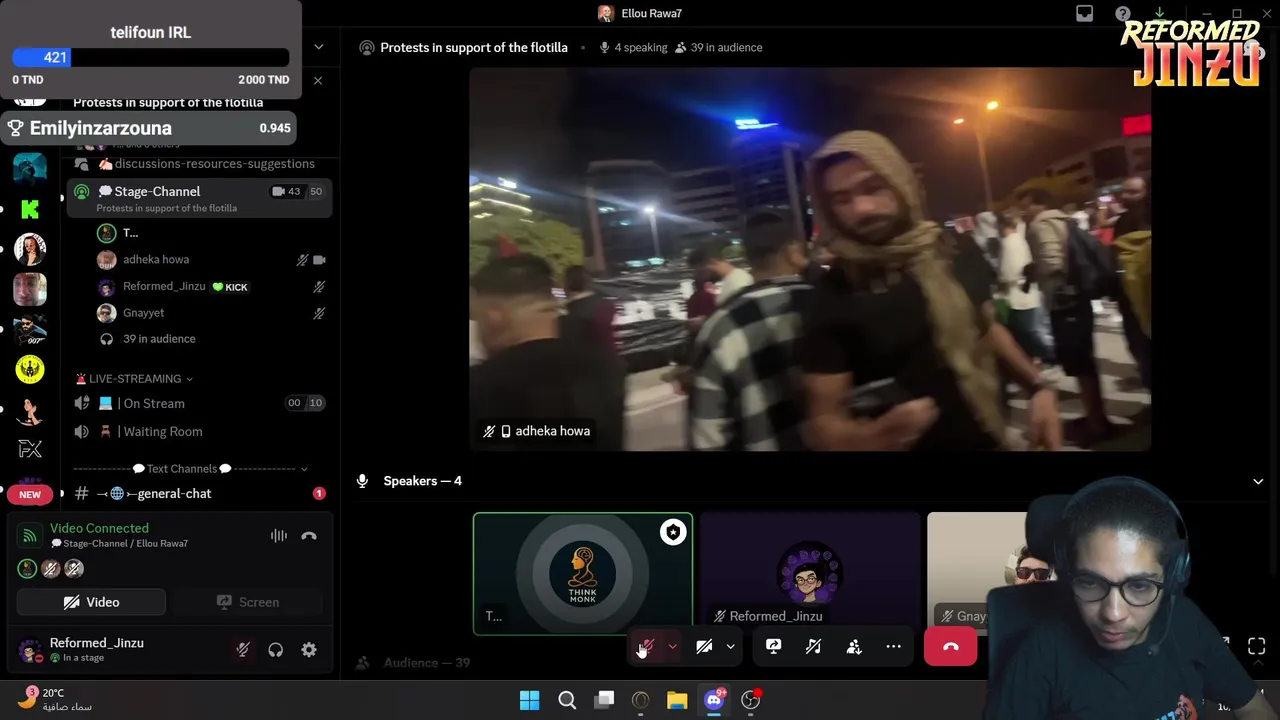Close the overlay with X near goal bar

[318, 80]
